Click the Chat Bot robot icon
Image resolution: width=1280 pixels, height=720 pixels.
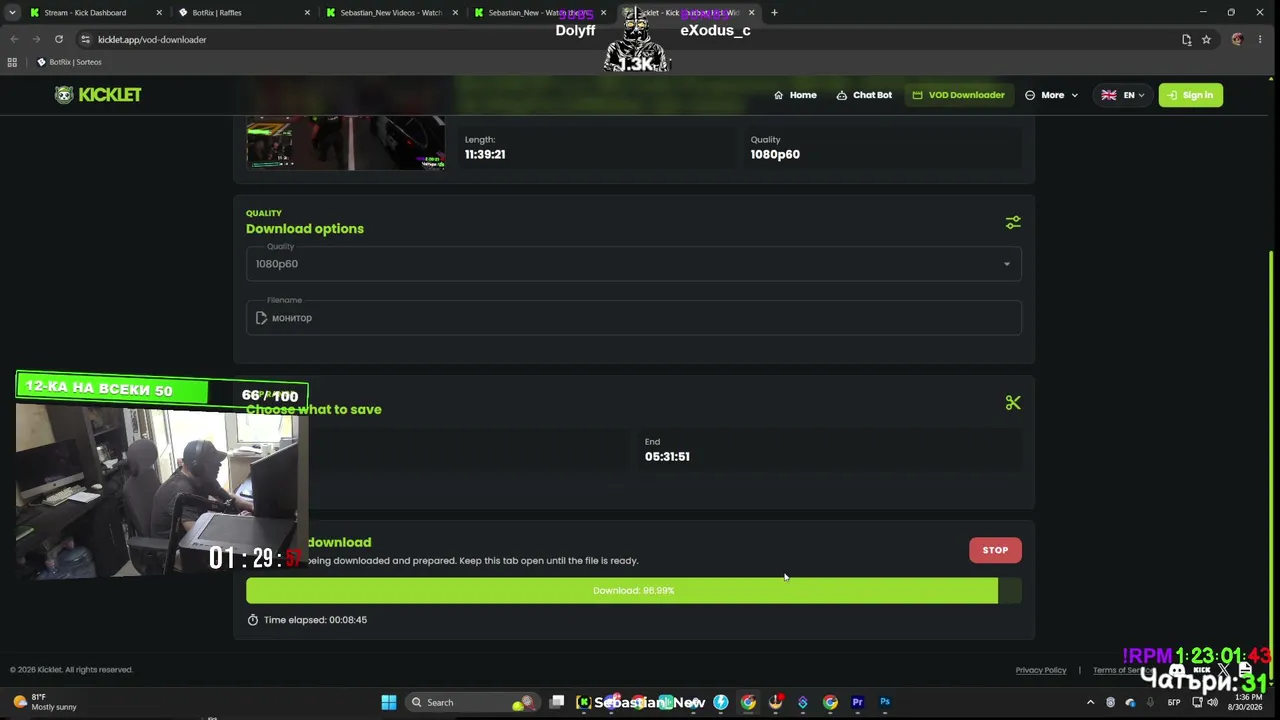click(x=842, y=95)
